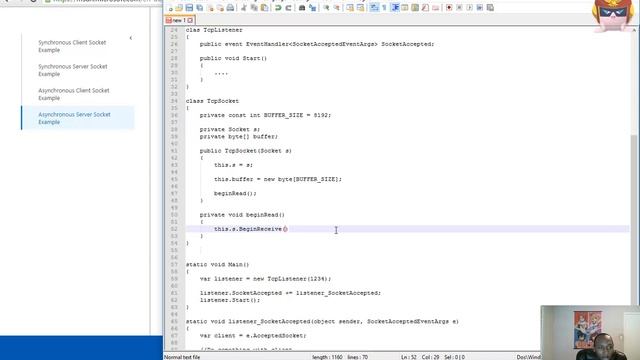This screenshot has height=360, width=640.
Task: Click line number 52 in the margin
Action: (174, 229)
